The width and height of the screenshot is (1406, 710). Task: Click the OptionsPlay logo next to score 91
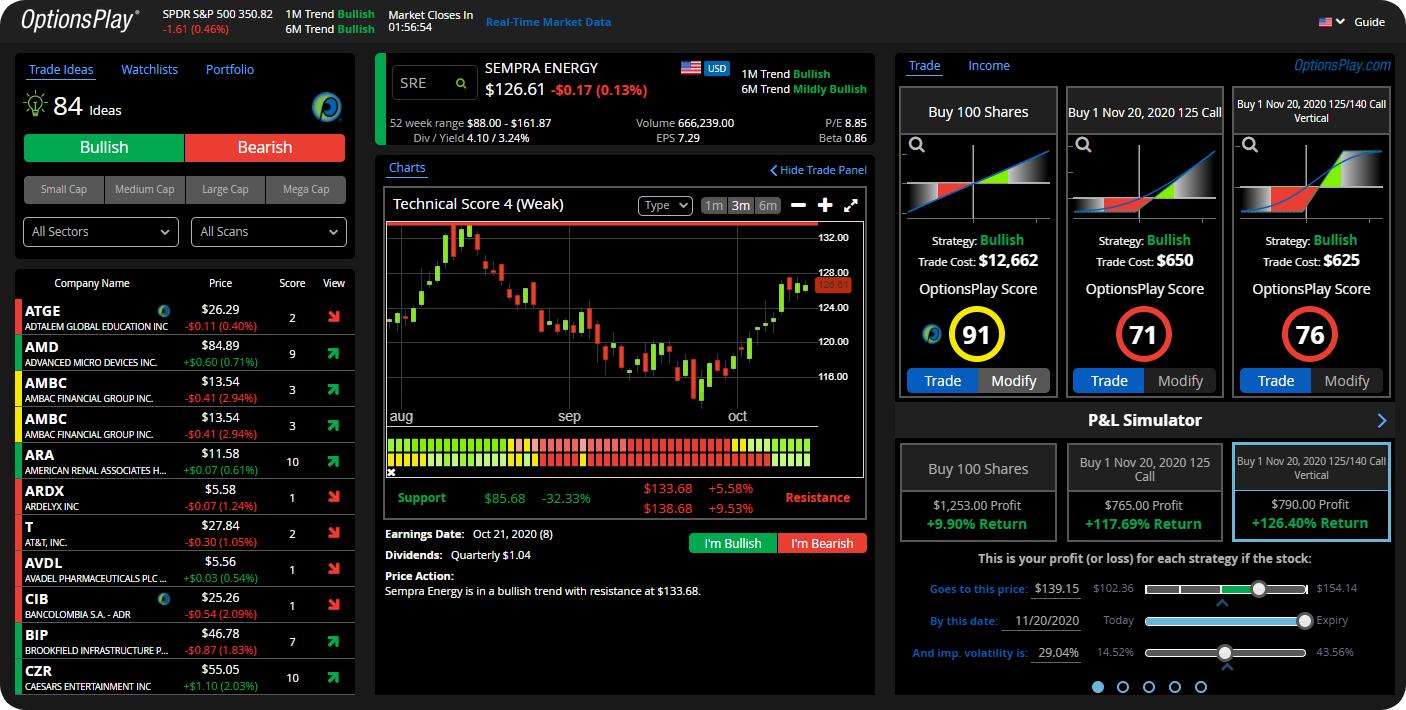[931, 334]
